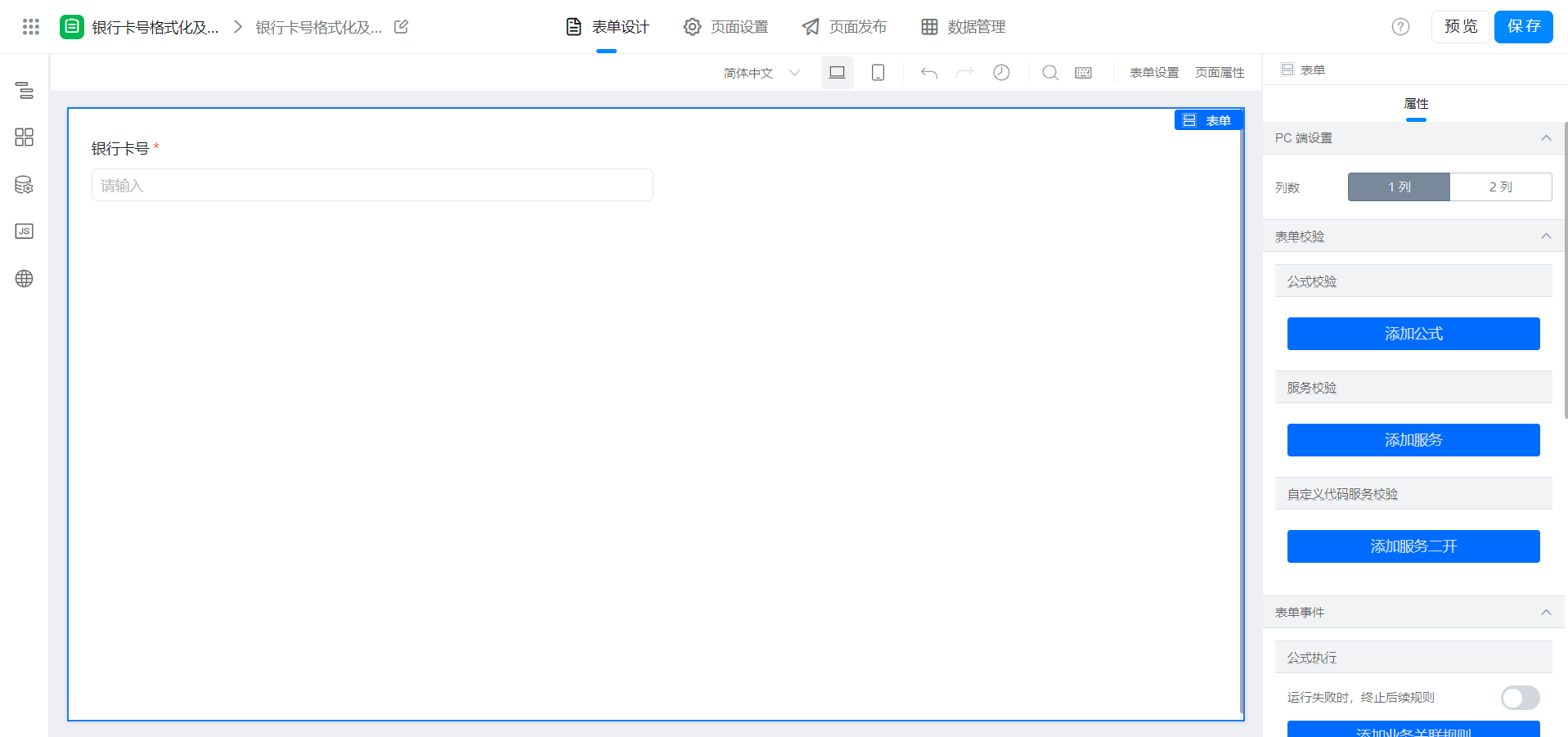Click the 添加服务 button

[1413, 440]
